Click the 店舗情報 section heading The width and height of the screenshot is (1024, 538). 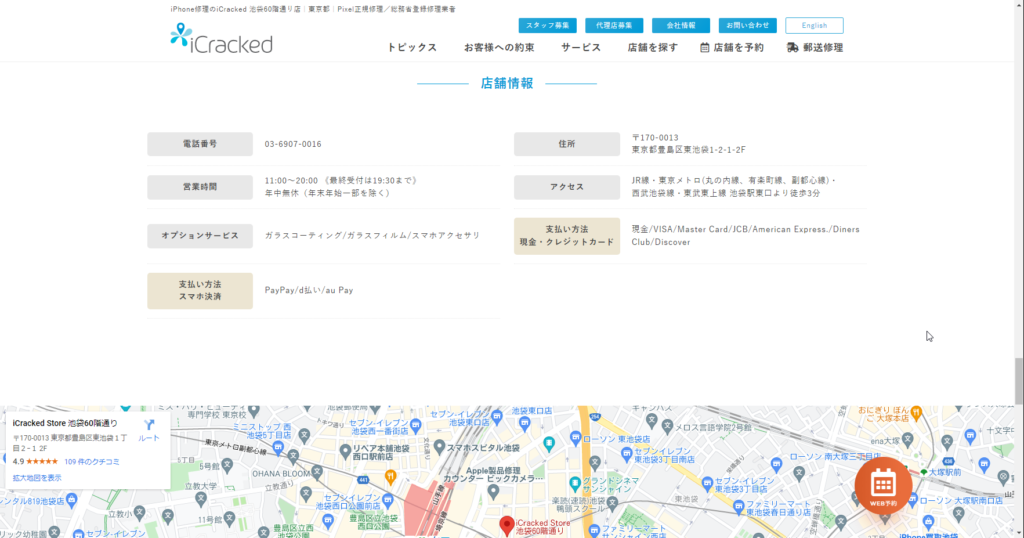(507, 84)
